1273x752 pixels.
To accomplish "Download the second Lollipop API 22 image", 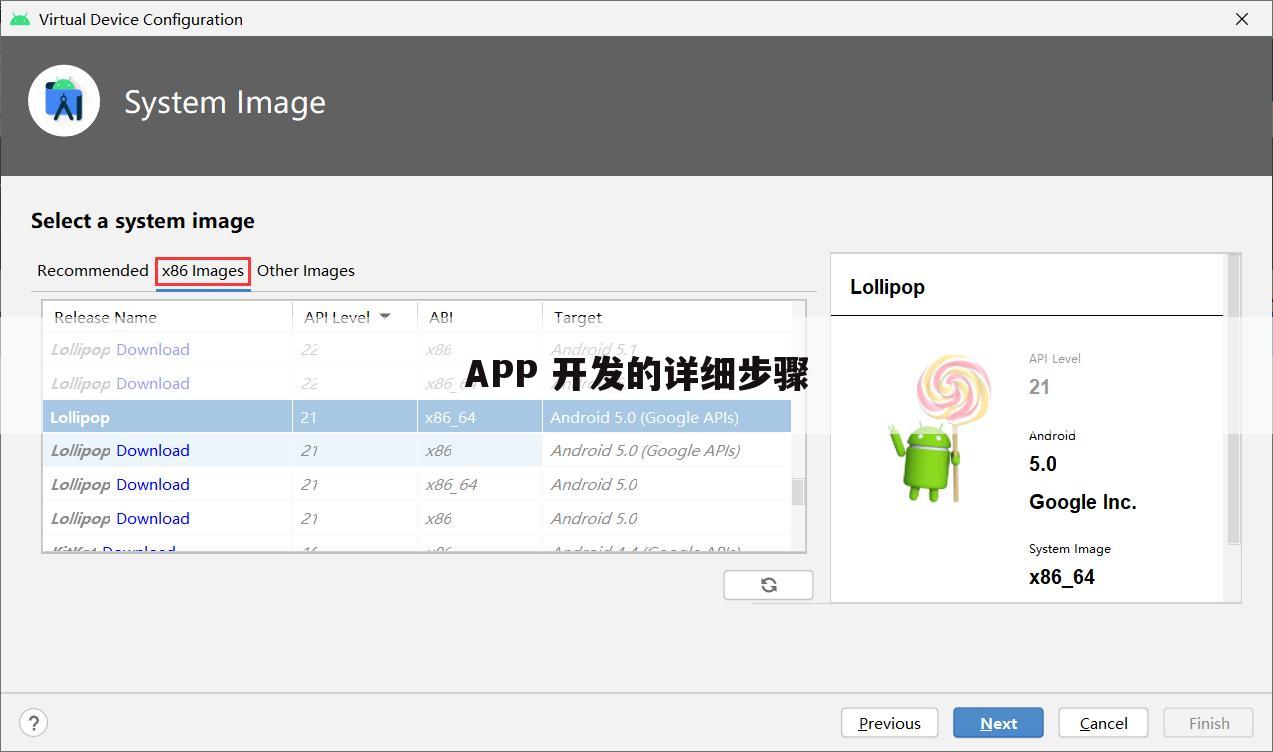I will pyautogui.click(x=152, y=384).
